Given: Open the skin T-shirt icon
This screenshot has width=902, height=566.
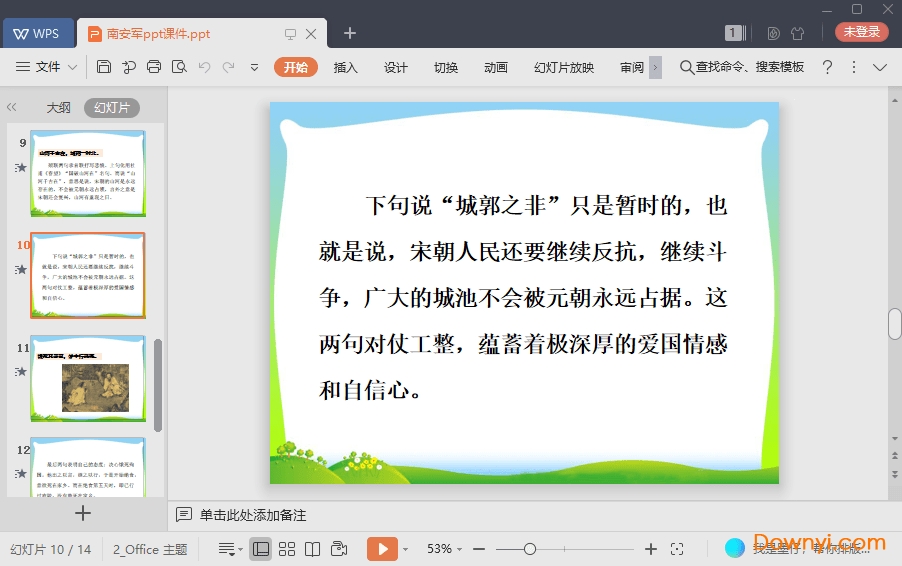Looking at the screenshot, I should coord(797,33).
